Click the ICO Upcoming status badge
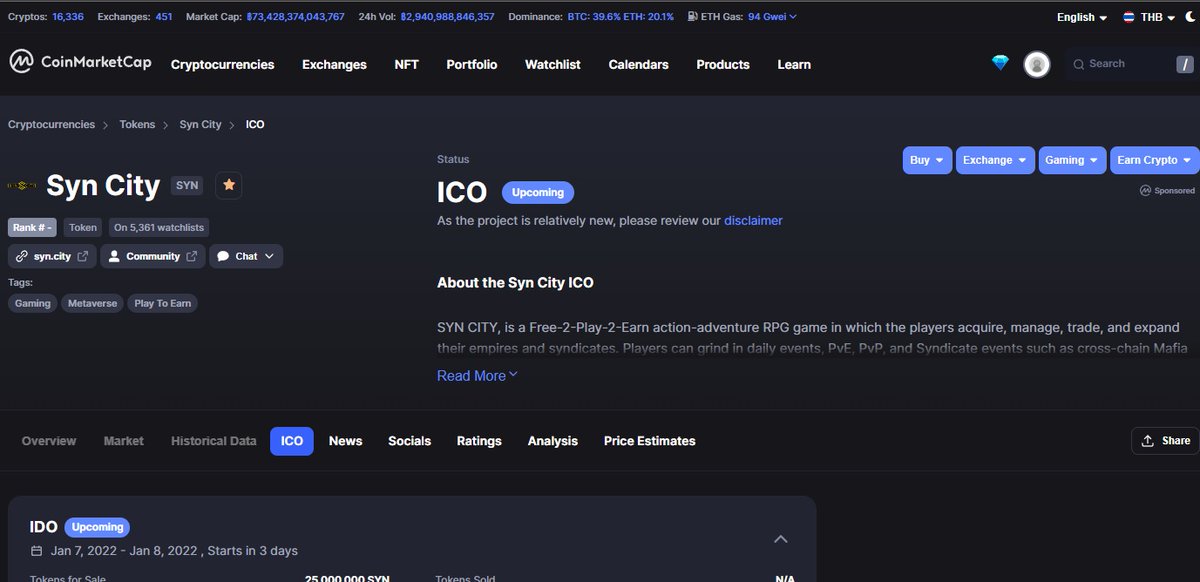The width and height of the screenshot is (1200, 582). click(538, 192)
